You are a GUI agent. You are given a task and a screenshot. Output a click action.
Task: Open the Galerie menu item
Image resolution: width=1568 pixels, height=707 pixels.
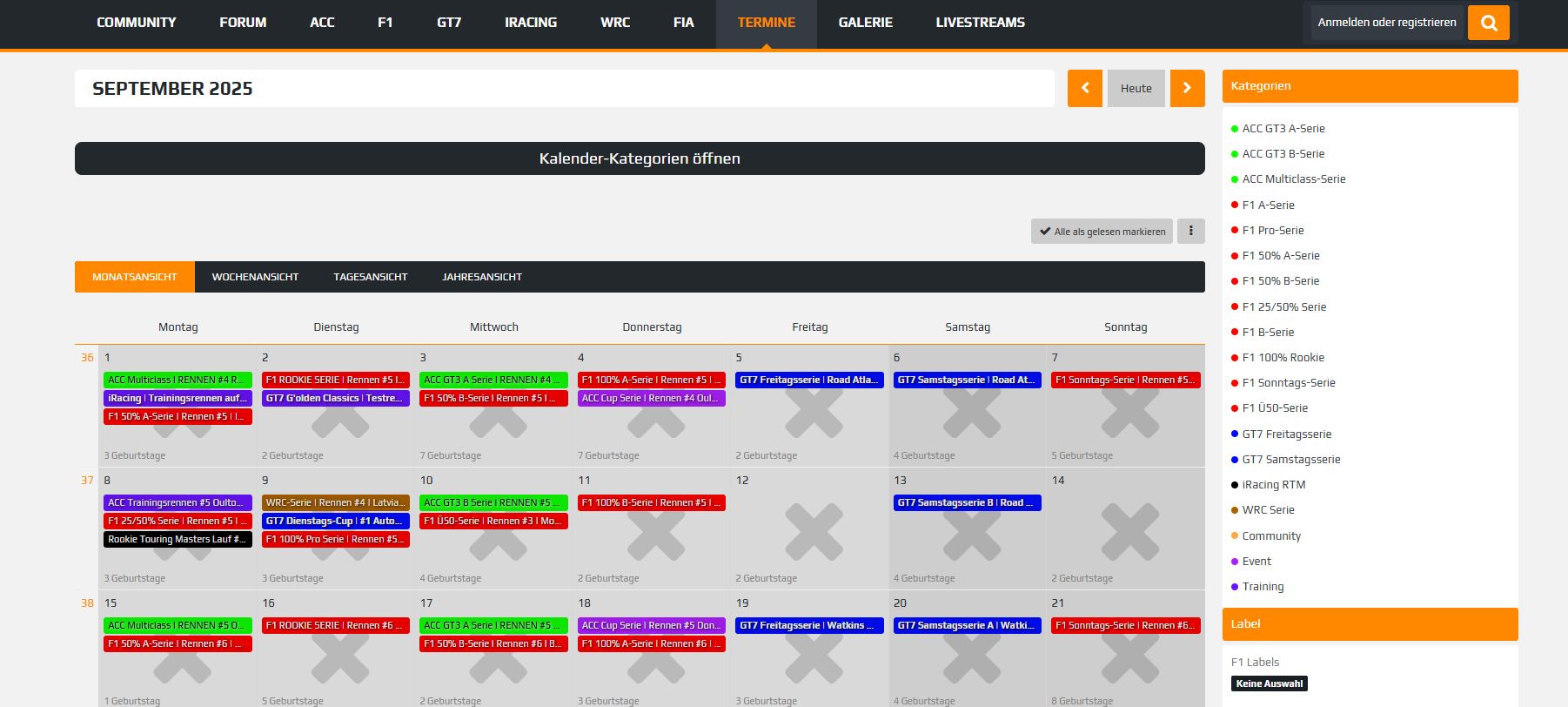865,23
